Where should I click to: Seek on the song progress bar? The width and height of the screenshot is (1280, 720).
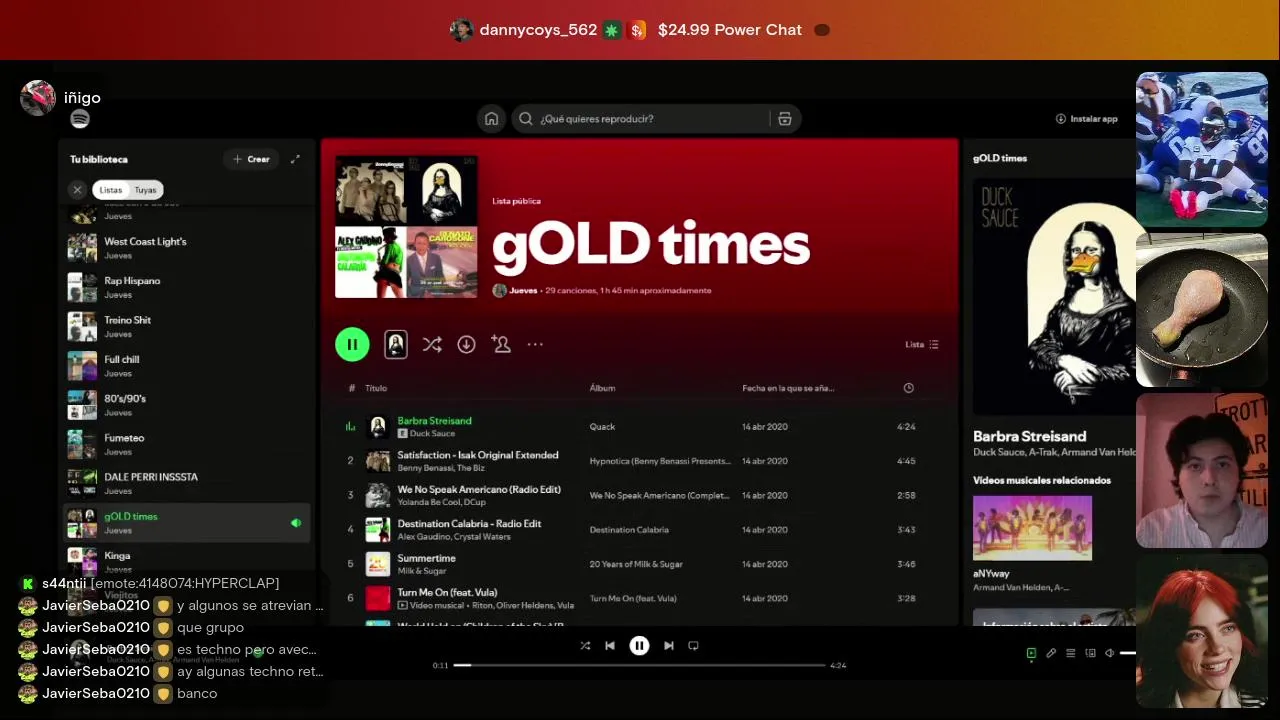640,665
